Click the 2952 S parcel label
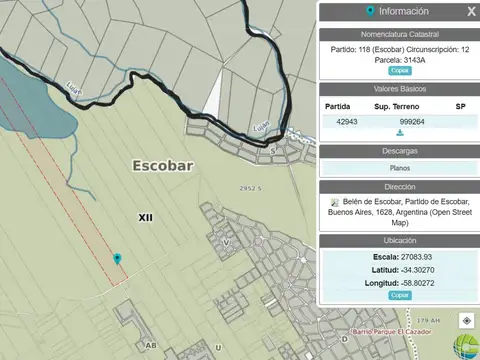Image resolution: width=480 pixels, height=360 pixels. (x=250, y=188)
